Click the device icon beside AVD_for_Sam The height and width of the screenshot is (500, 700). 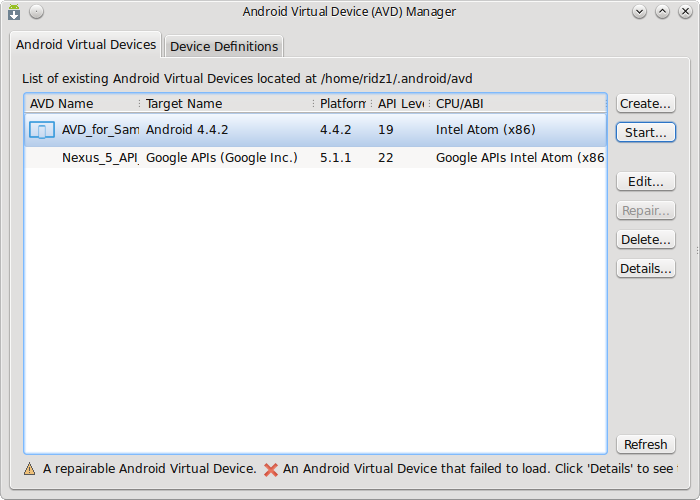coord(42,130)
